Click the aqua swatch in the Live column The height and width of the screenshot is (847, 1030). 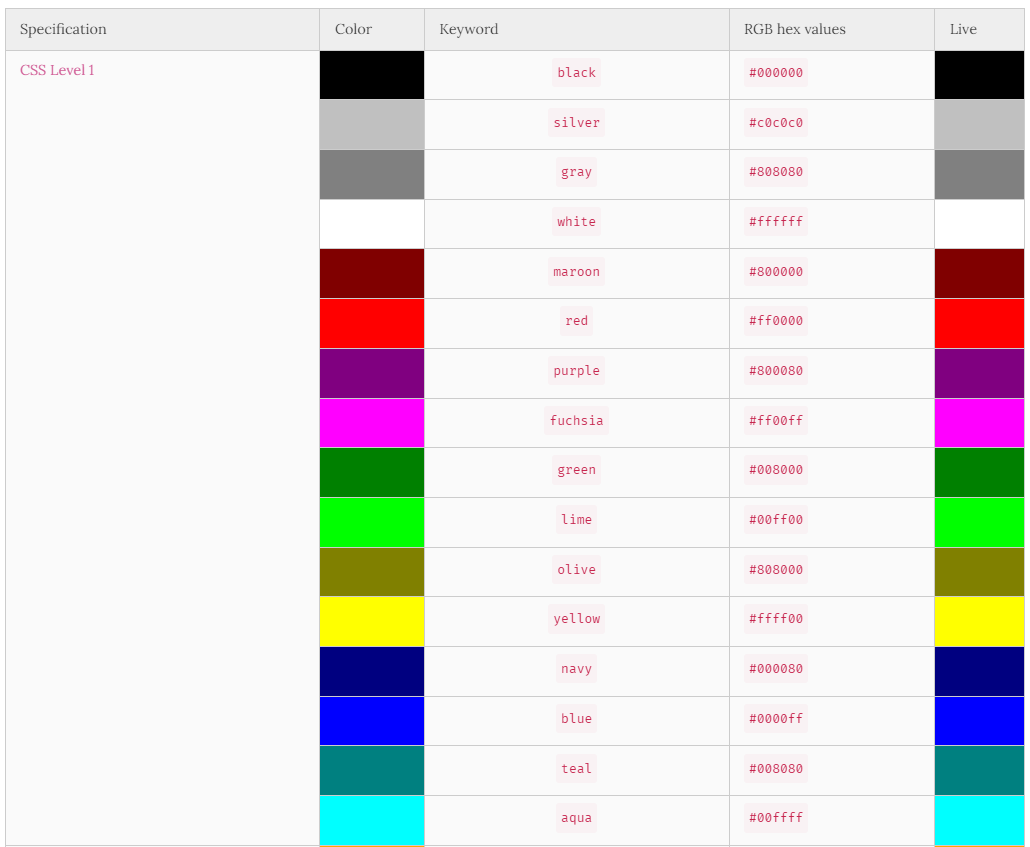point(979,820)
